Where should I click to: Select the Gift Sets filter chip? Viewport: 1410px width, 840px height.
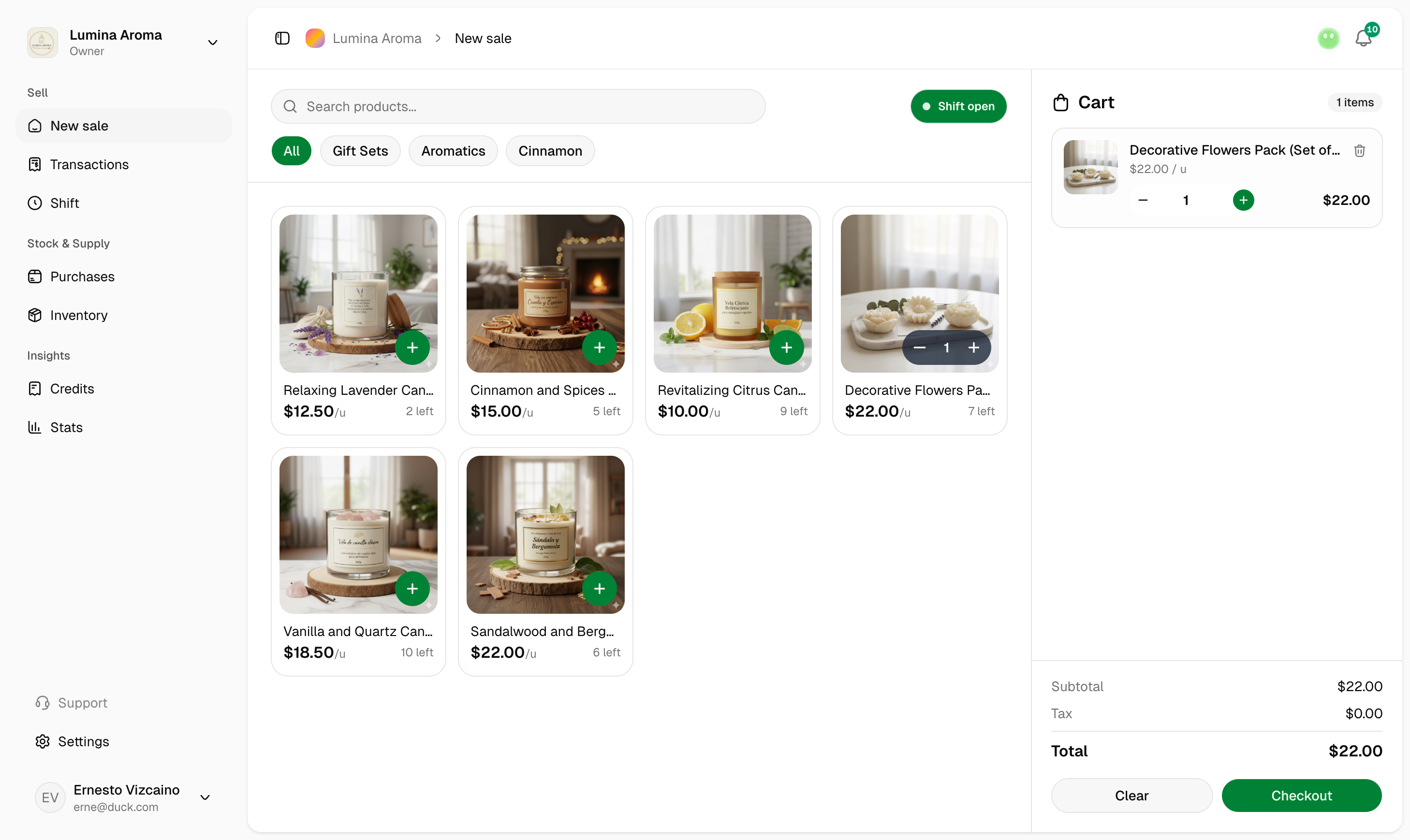tap(360, 151)
